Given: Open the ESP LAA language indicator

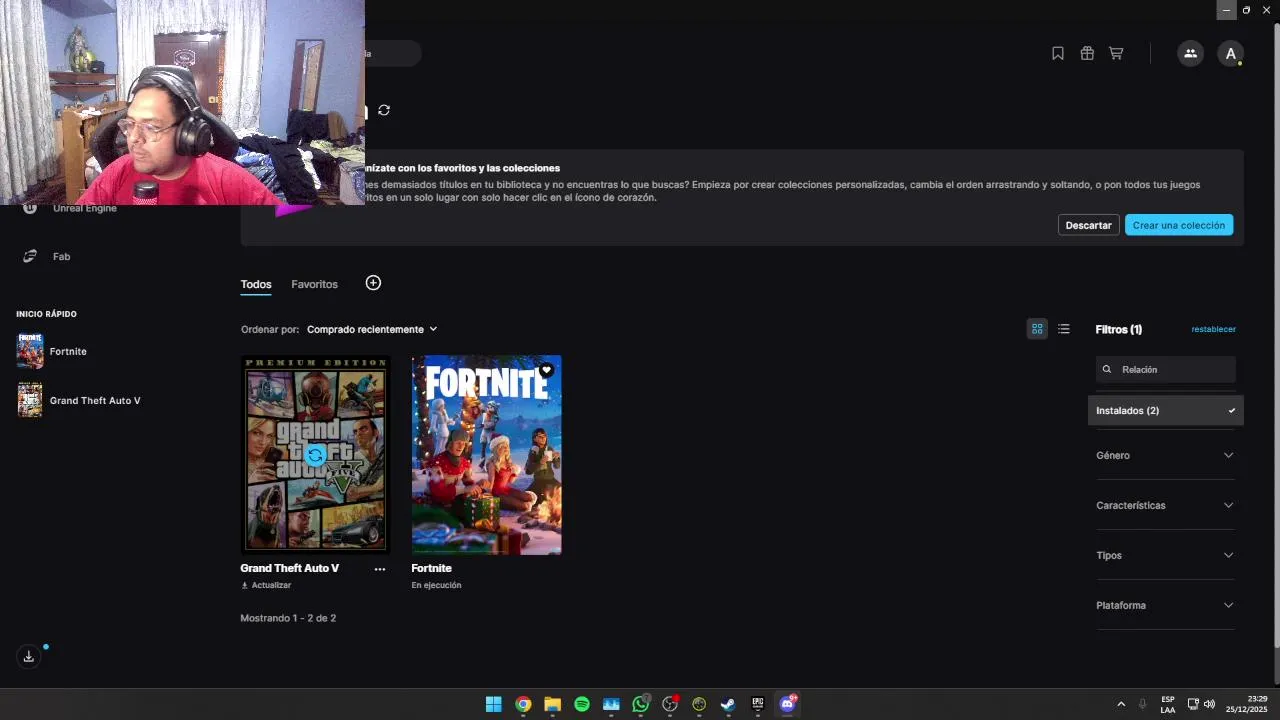Looking at the screenshot, I should 1168,704.
